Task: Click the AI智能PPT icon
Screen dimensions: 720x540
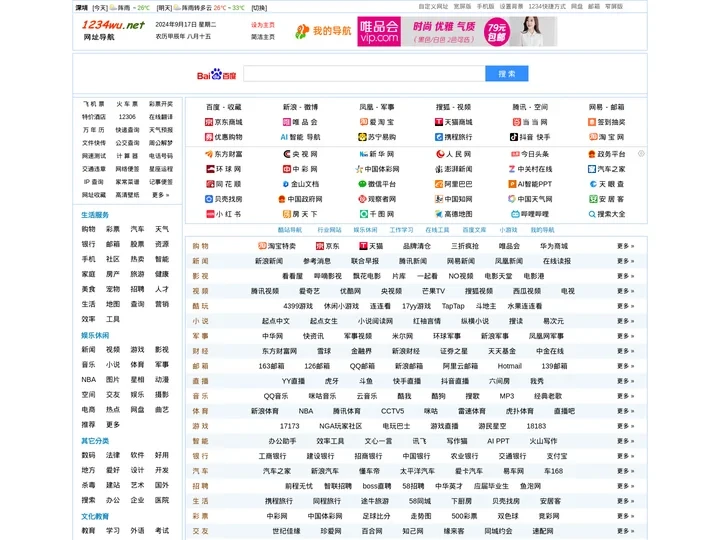Action: [512, 184]
